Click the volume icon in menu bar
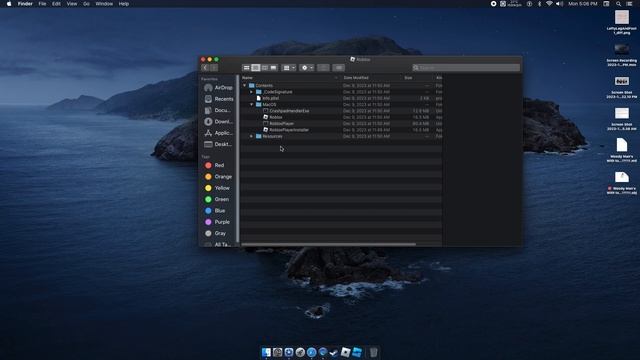 tap(560, 4)
